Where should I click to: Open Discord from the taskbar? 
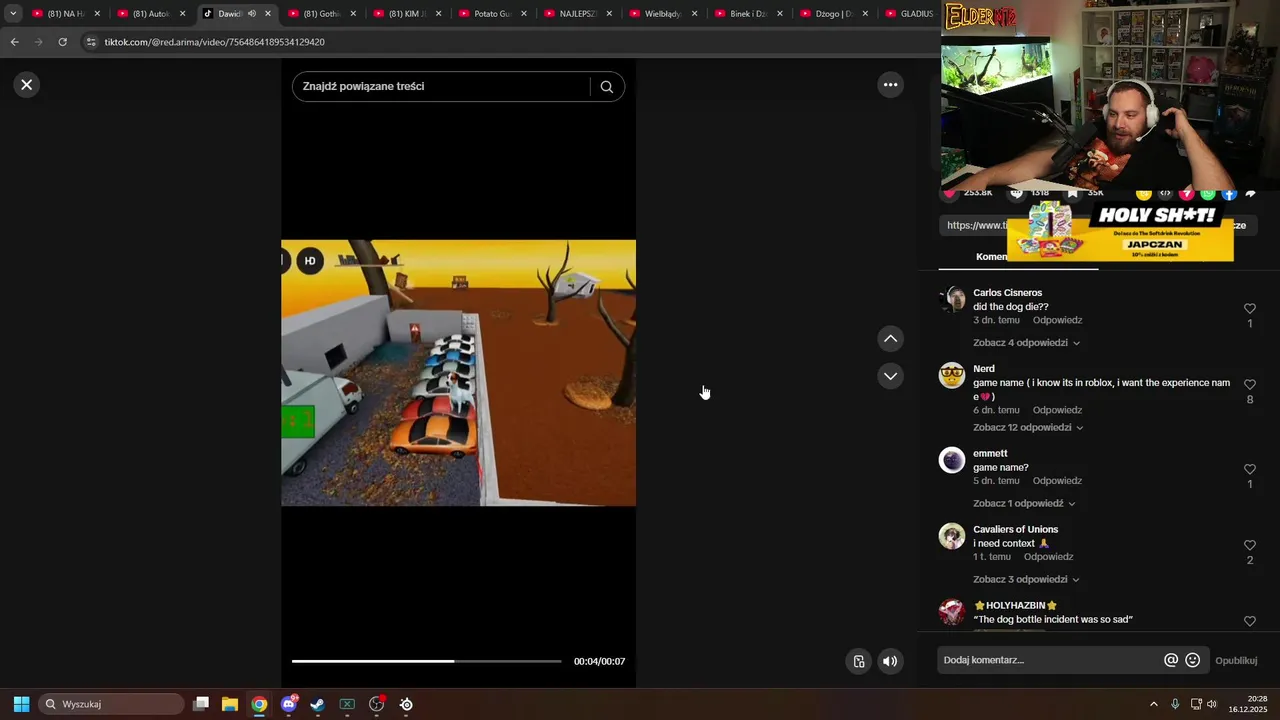tap(289, 704)
